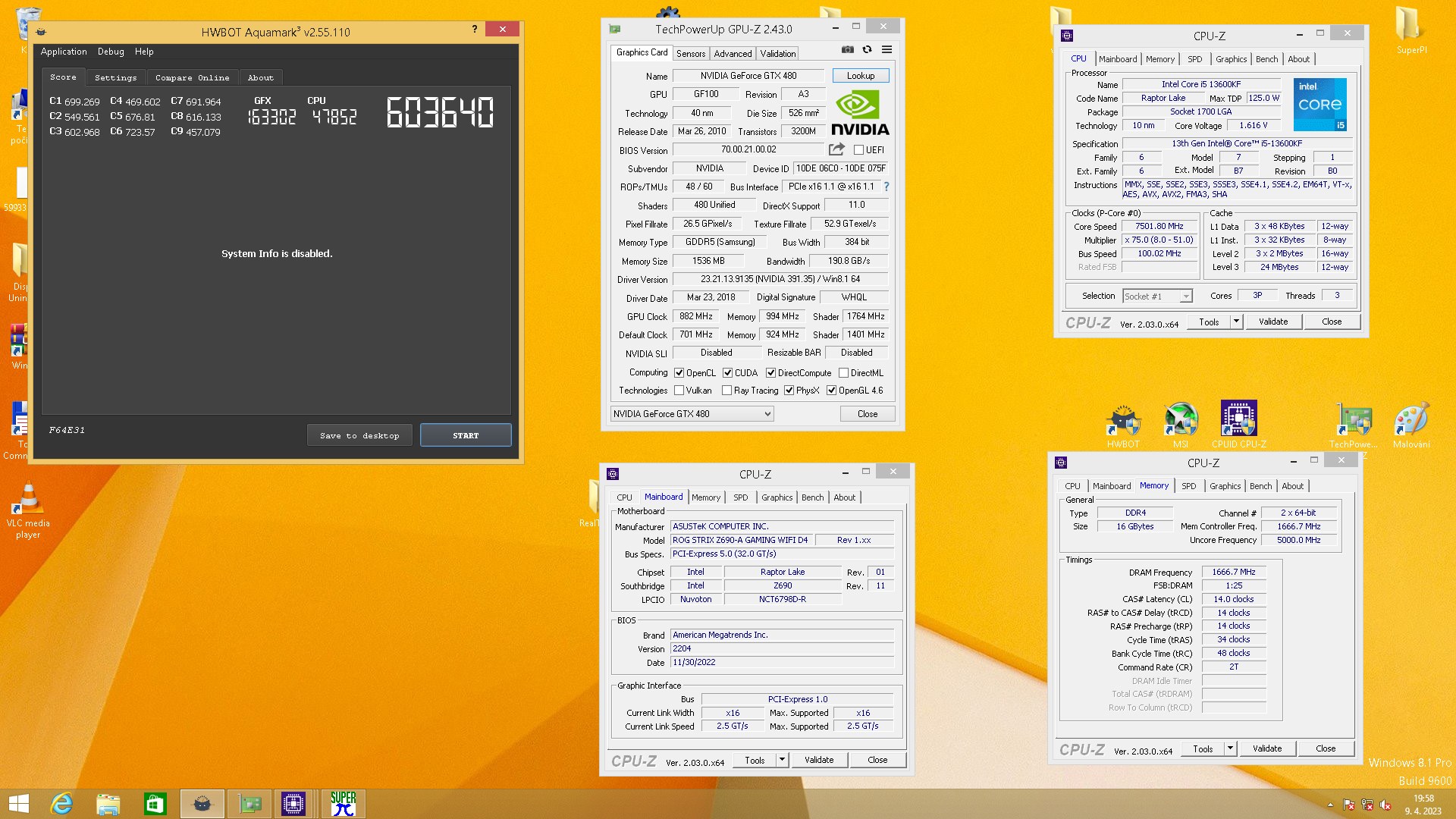Click bus interface question mark icon
Screen dimensions: 1456x819
coord(886,187)
